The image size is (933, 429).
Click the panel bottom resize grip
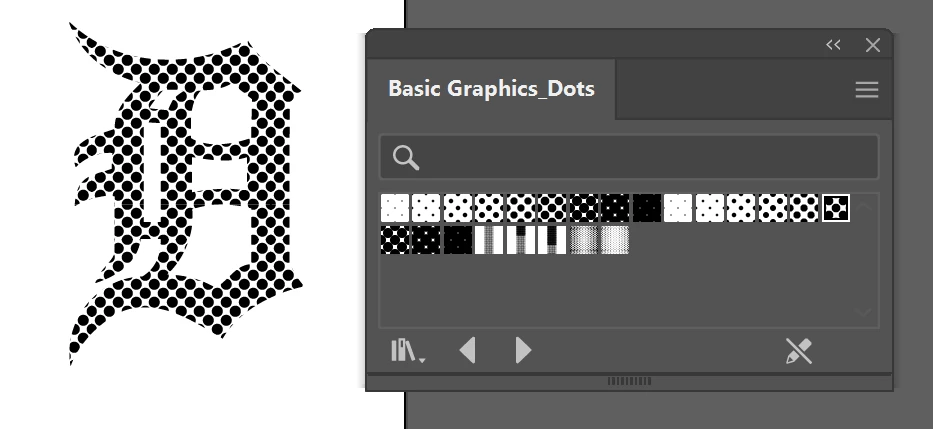tap(629, 381)
